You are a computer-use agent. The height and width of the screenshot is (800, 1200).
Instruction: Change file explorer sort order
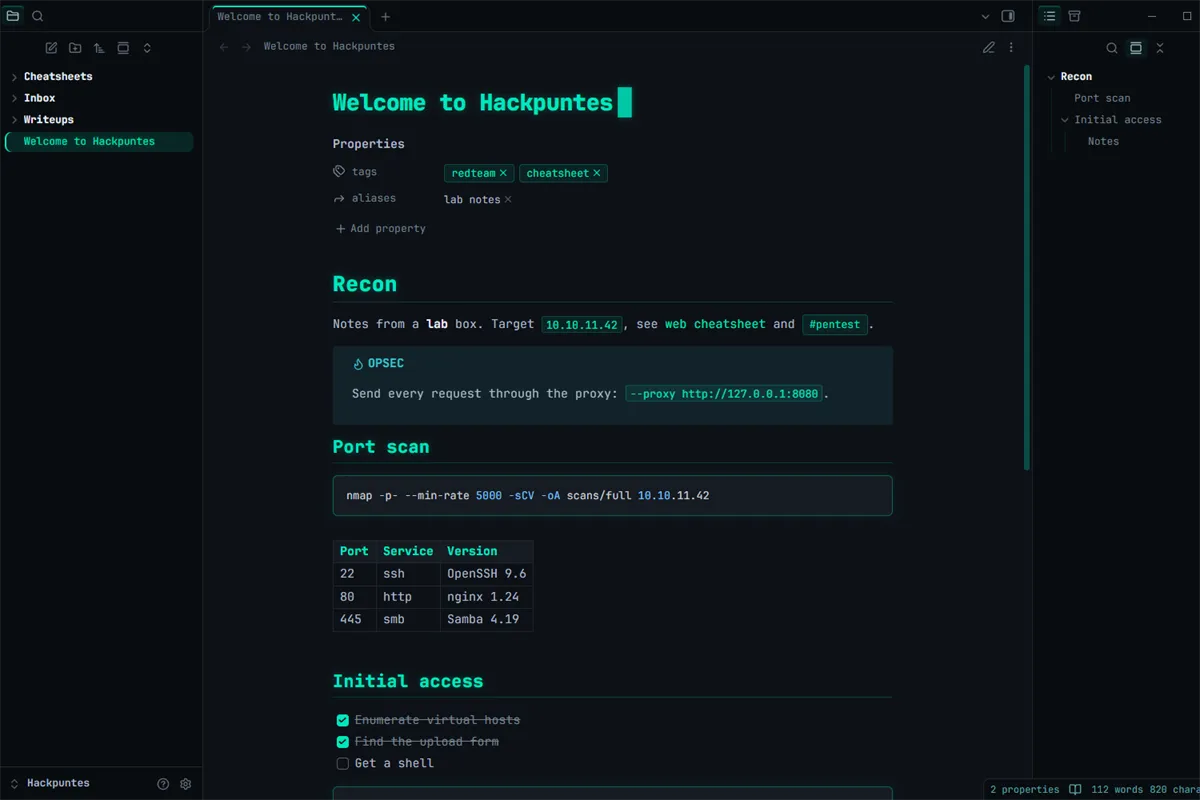pyautogui.click(x=99, y=48)
